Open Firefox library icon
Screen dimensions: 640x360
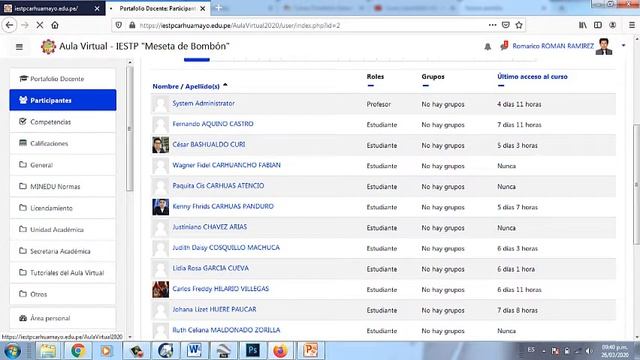pyautogui.click(x=583, y=25)
